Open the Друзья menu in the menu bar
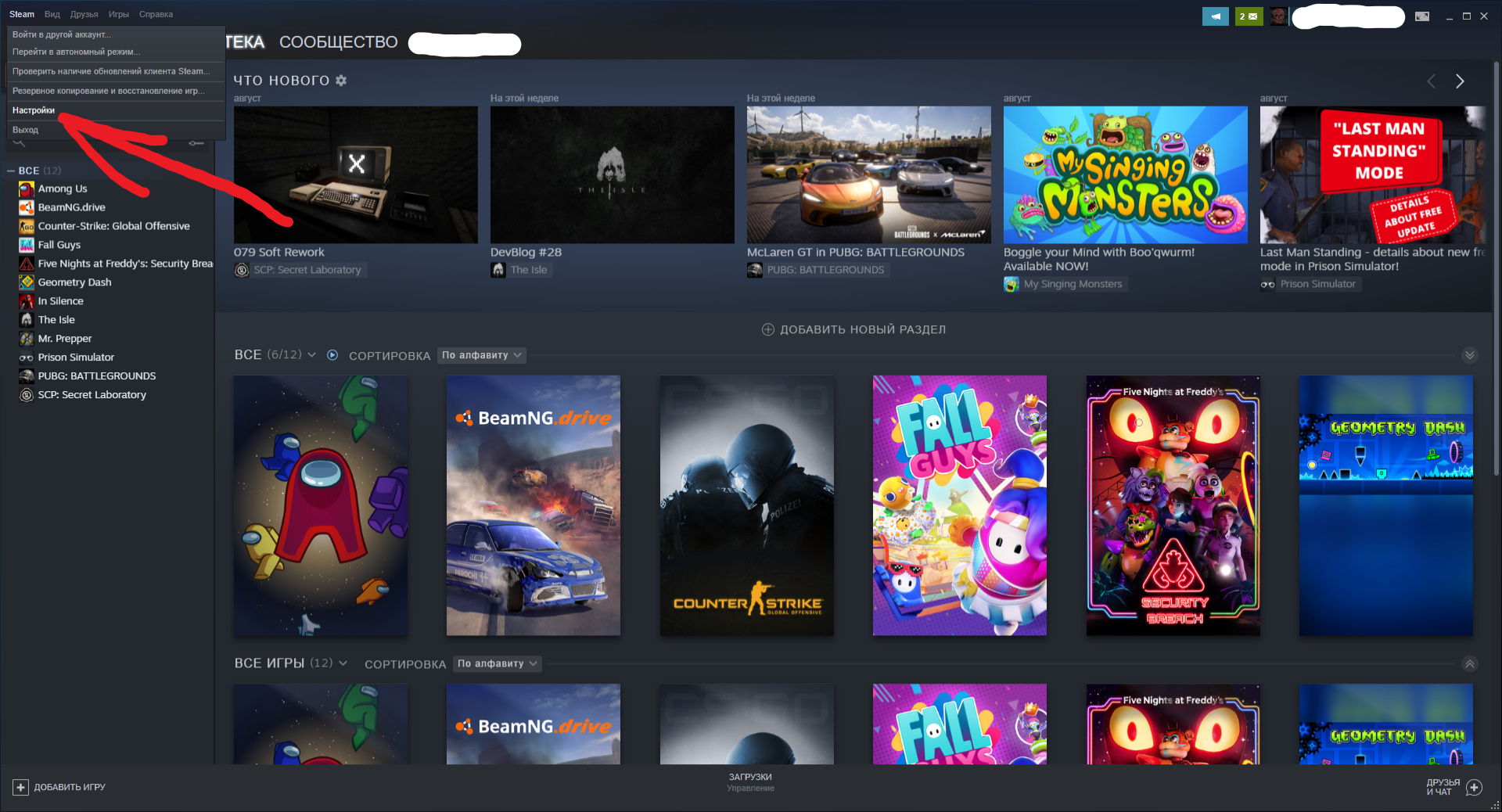Viewport: 1502px width, 812px height. pos(84,14)
